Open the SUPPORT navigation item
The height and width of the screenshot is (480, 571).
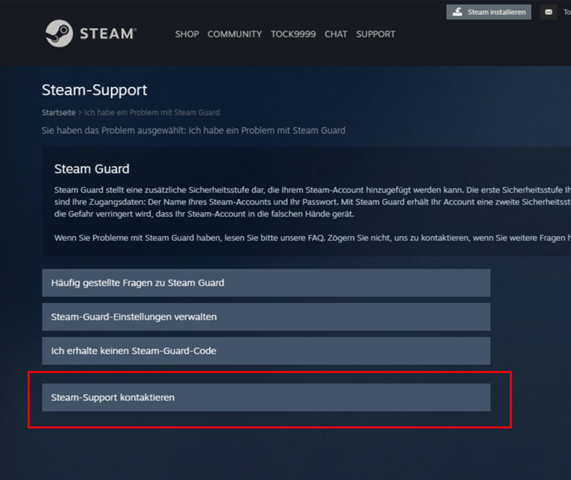point(375,34)
